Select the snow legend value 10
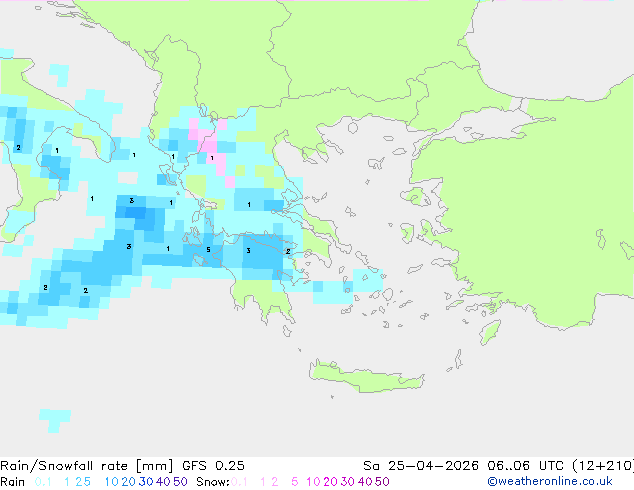 [x=313, y=482]
